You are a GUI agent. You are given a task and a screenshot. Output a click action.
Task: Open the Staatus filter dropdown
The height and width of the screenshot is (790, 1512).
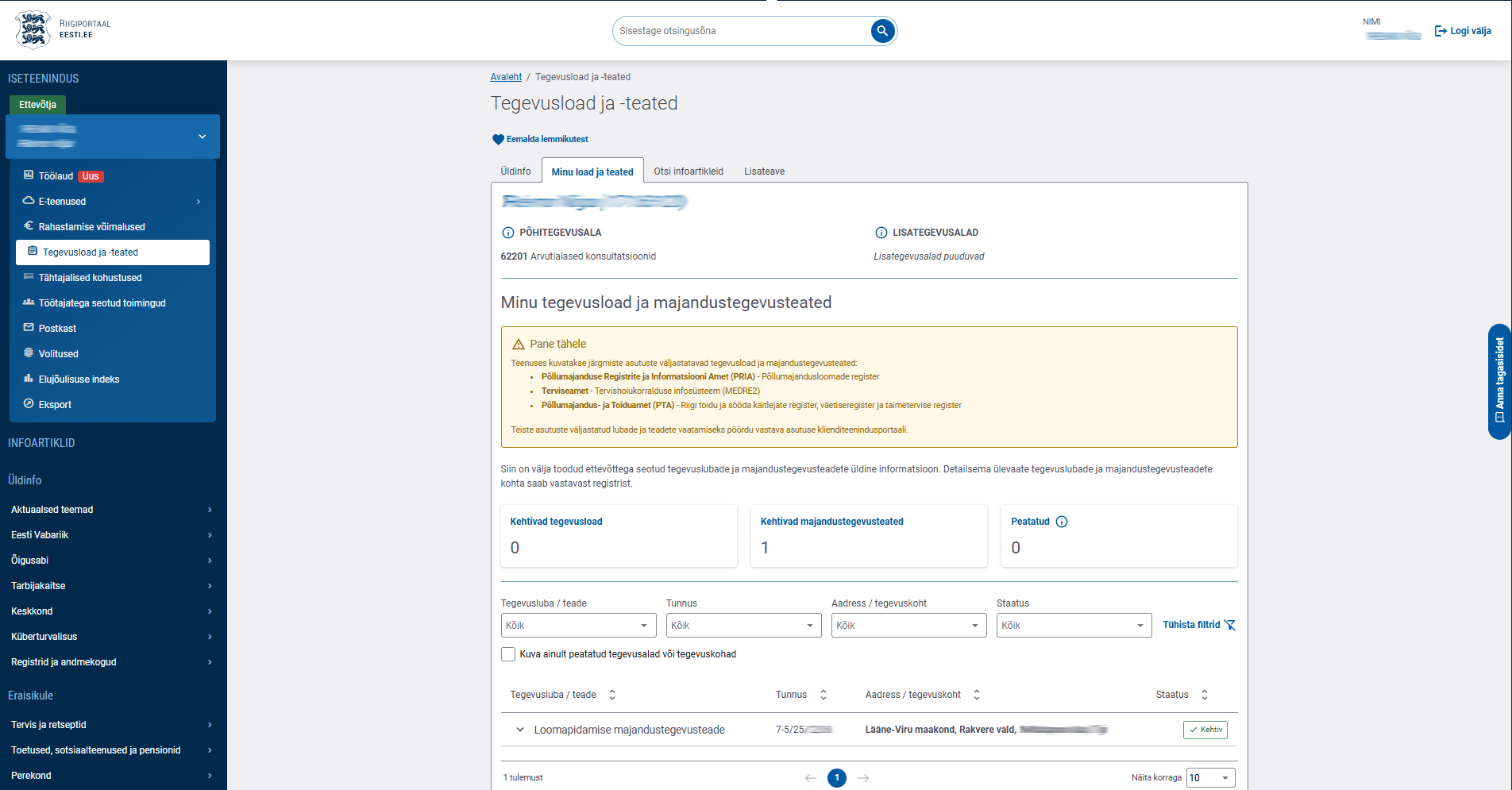coord(1074,626)
